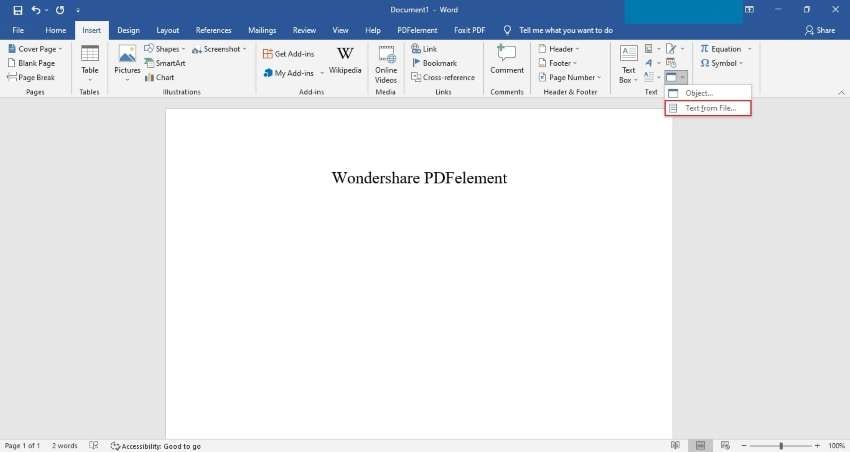Click the Share button

pyautogui.click(x=820, y=30)
